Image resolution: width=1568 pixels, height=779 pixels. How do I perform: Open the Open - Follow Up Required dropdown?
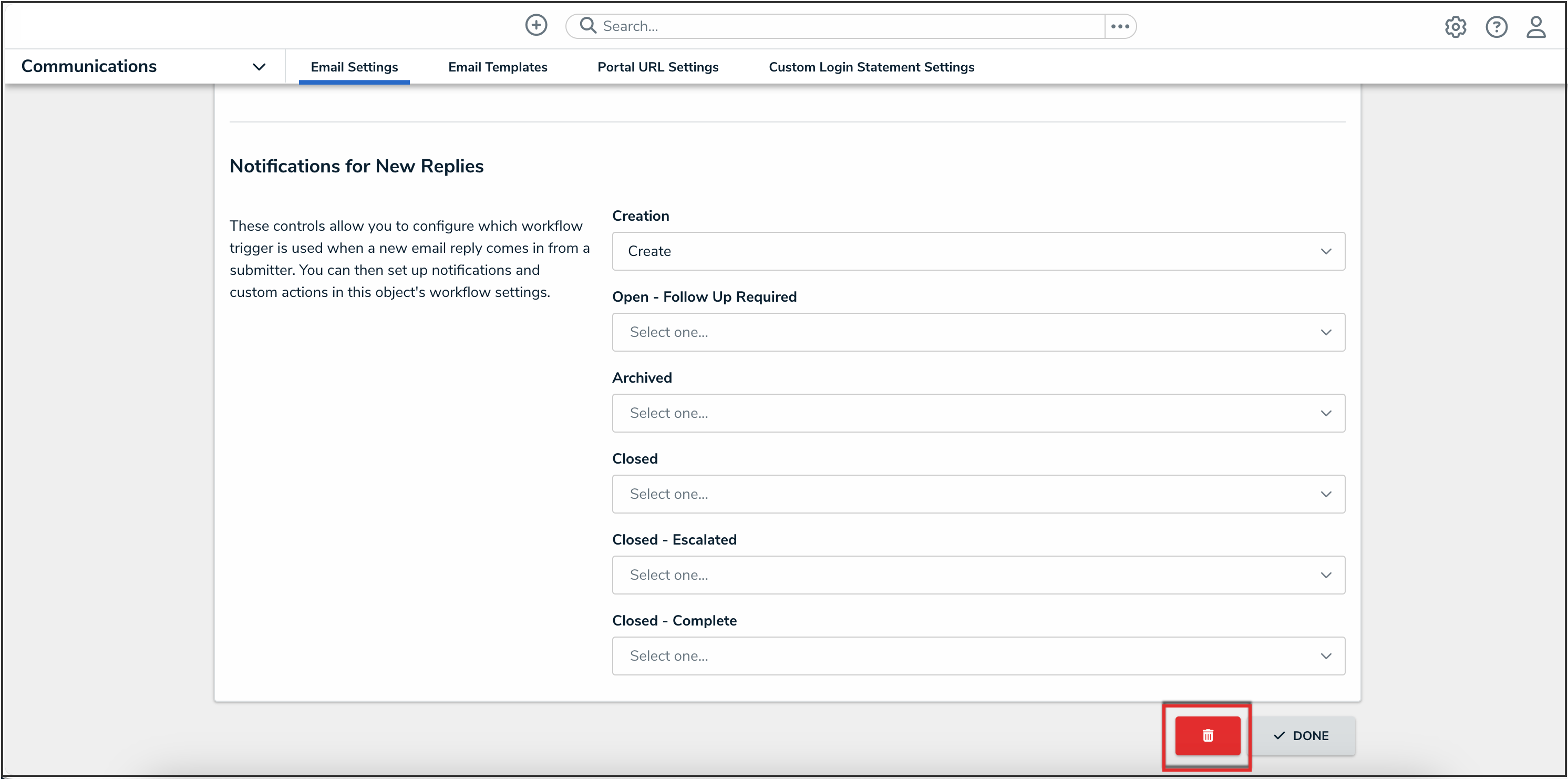[977, 332]
